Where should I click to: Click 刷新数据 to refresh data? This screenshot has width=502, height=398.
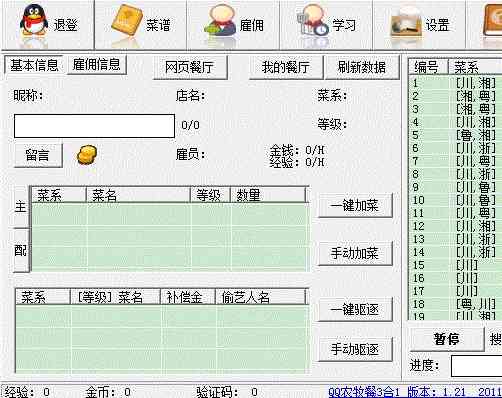point(362,67)
